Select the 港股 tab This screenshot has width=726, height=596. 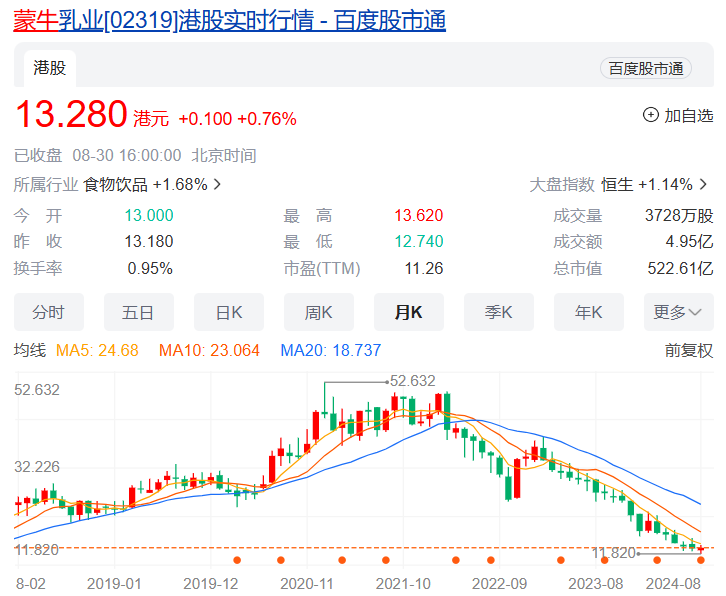50,68
